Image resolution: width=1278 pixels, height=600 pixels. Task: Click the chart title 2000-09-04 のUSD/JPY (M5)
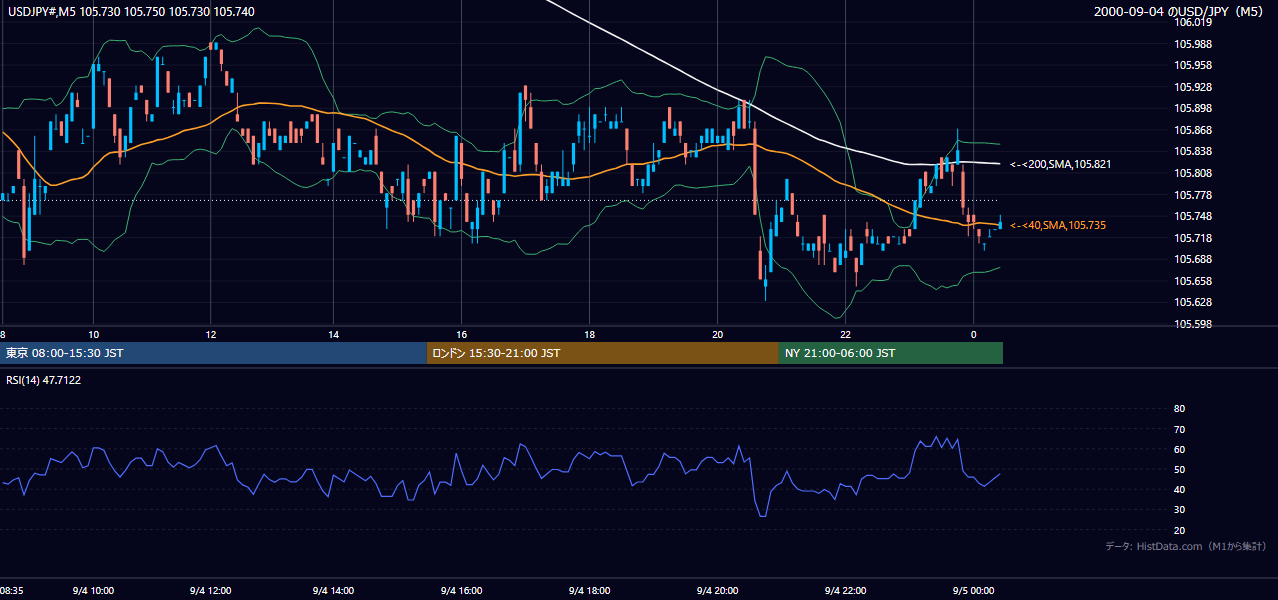pyautogui.click(x=1180, y=11)
